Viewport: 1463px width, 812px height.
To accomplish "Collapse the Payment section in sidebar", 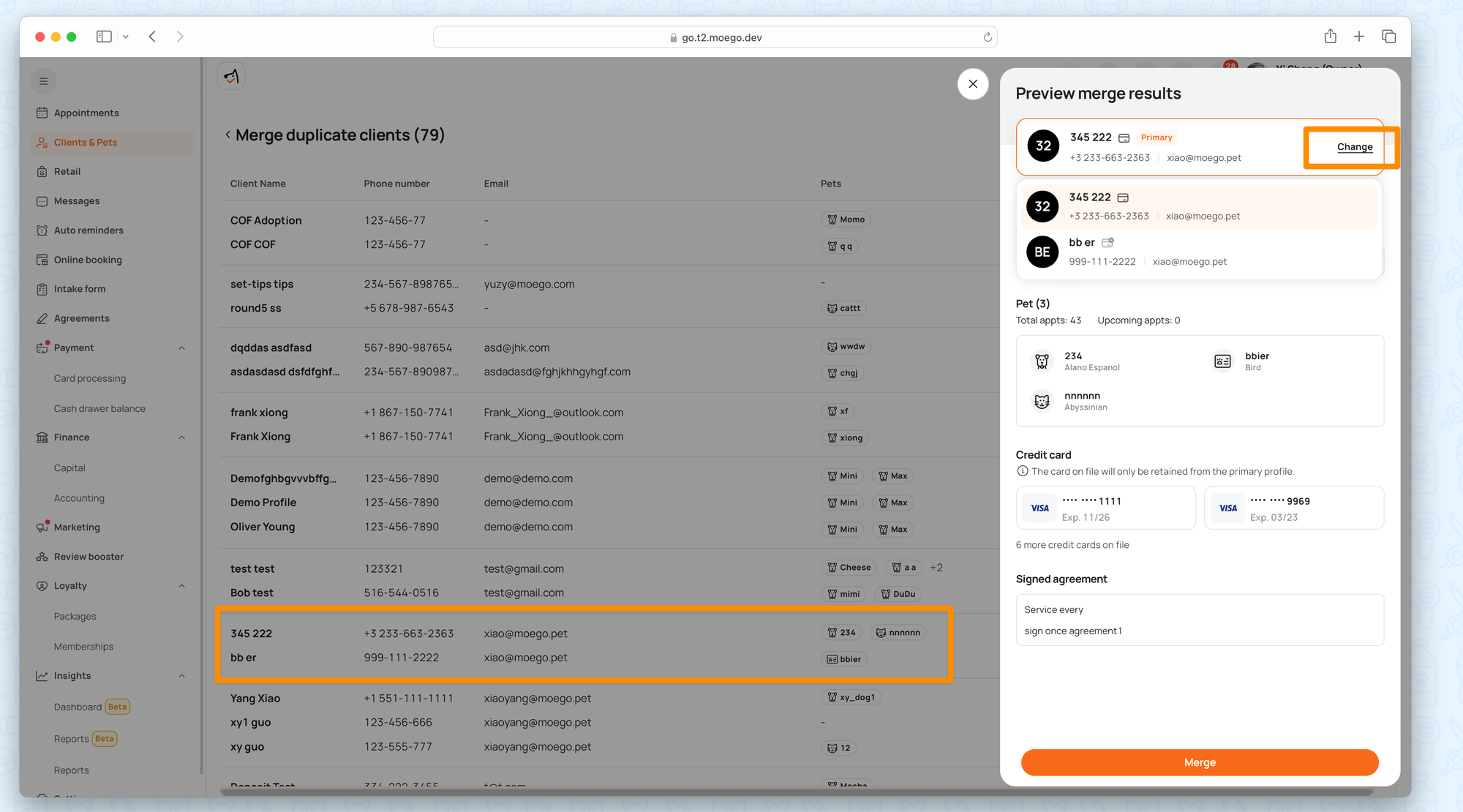I will [x=181, y=348].
